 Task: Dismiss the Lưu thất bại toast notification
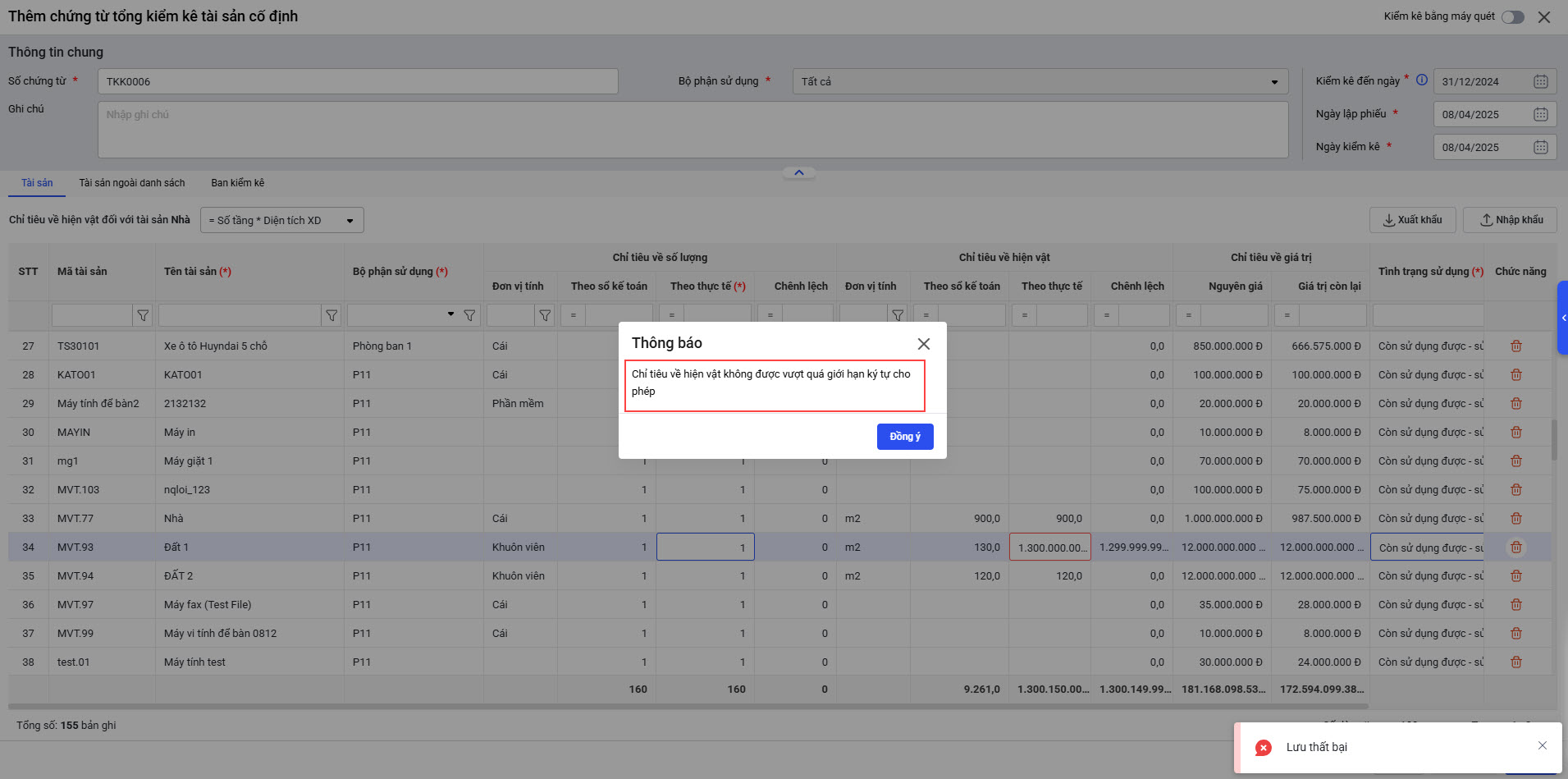point(1542,745)
